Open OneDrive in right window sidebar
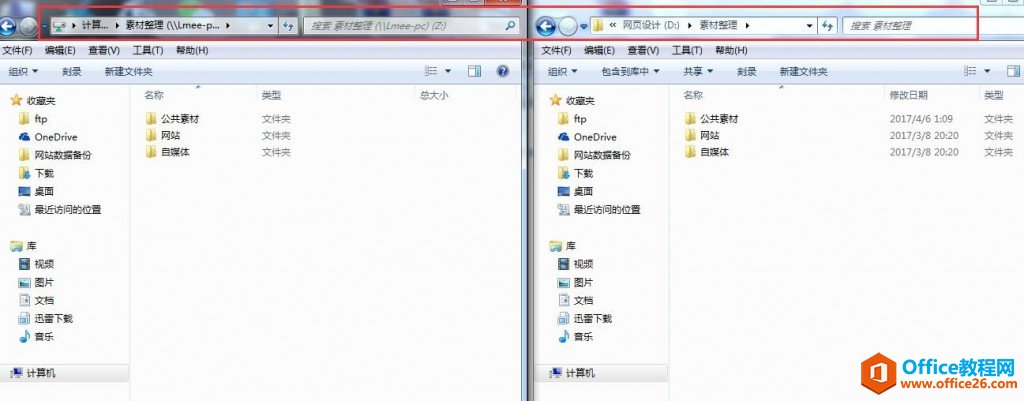Screen dimensions: 1024x401 pos(587,137)
